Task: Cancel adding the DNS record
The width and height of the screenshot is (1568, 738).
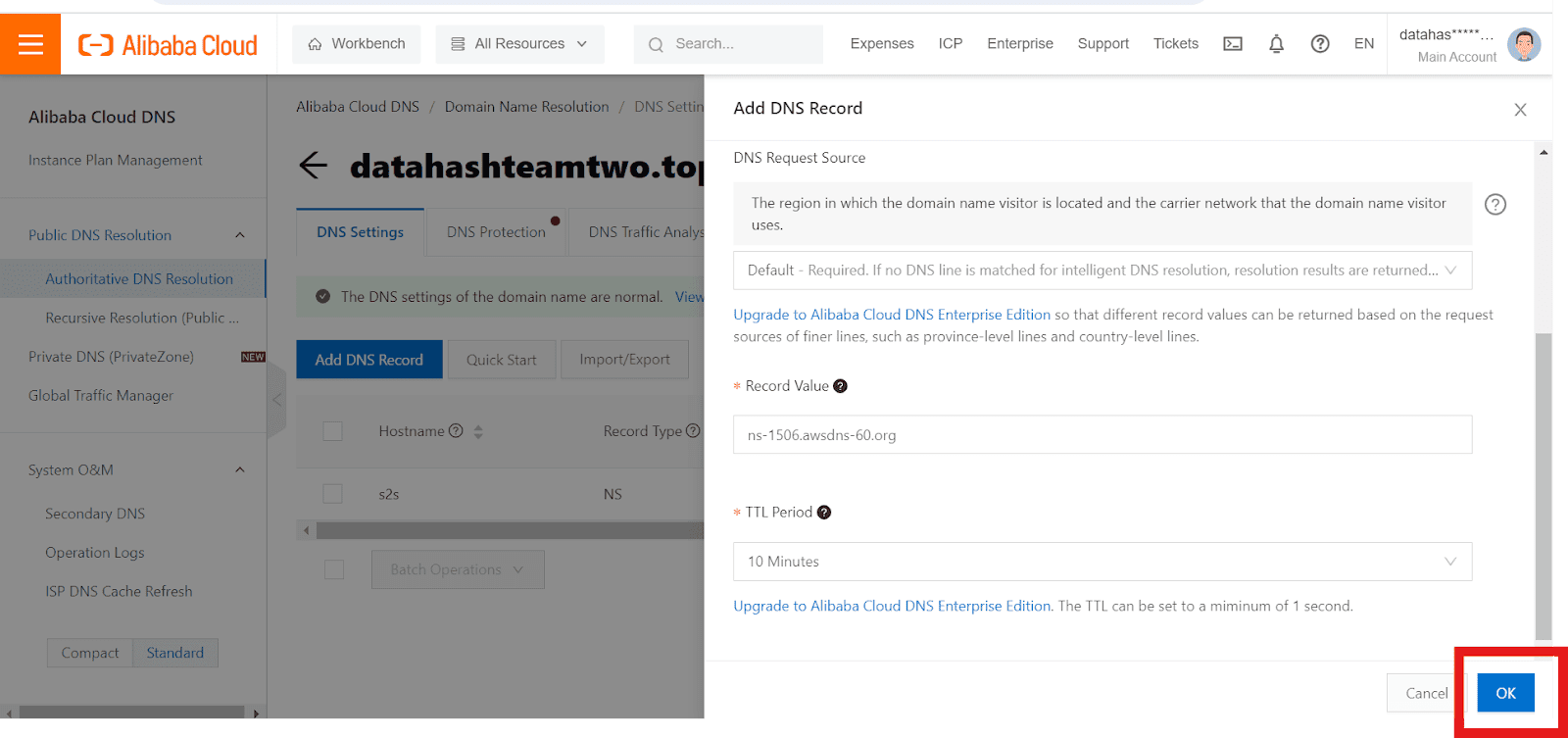Action: (x=1426, y=693)
